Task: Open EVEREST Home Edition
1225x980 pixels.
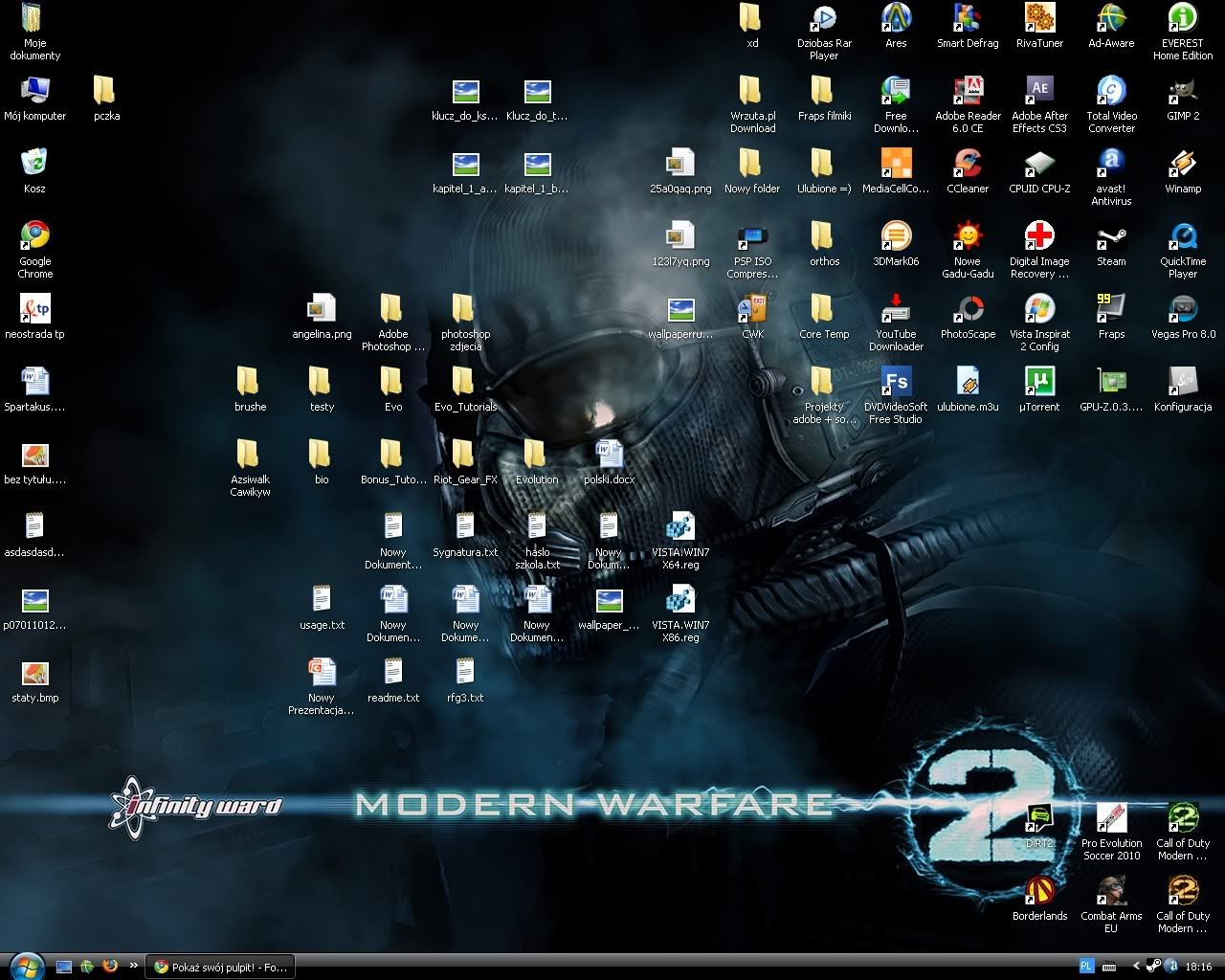Action: [x=1183, y=31]
